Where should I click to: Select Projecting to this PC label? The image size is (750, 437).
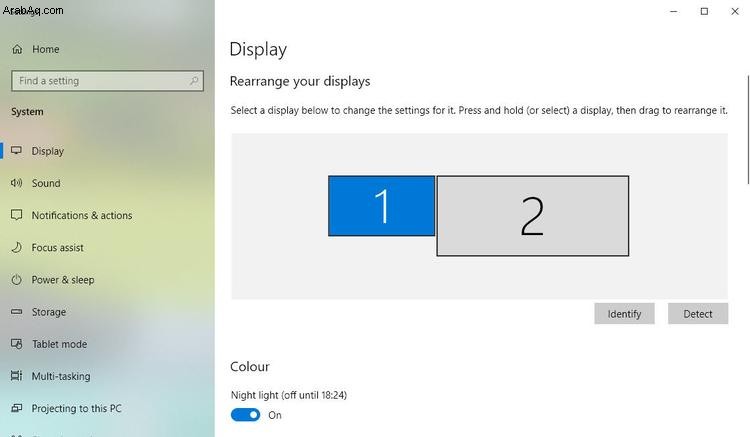point(77,409)
